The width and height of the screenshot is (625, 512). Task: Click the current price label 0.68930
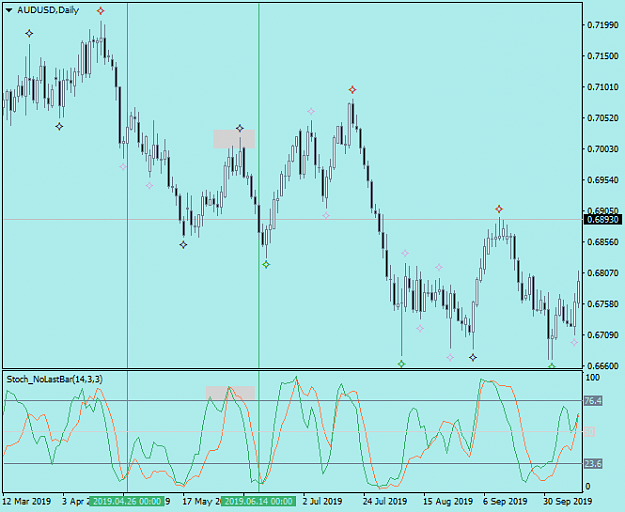tap(602, 220)
